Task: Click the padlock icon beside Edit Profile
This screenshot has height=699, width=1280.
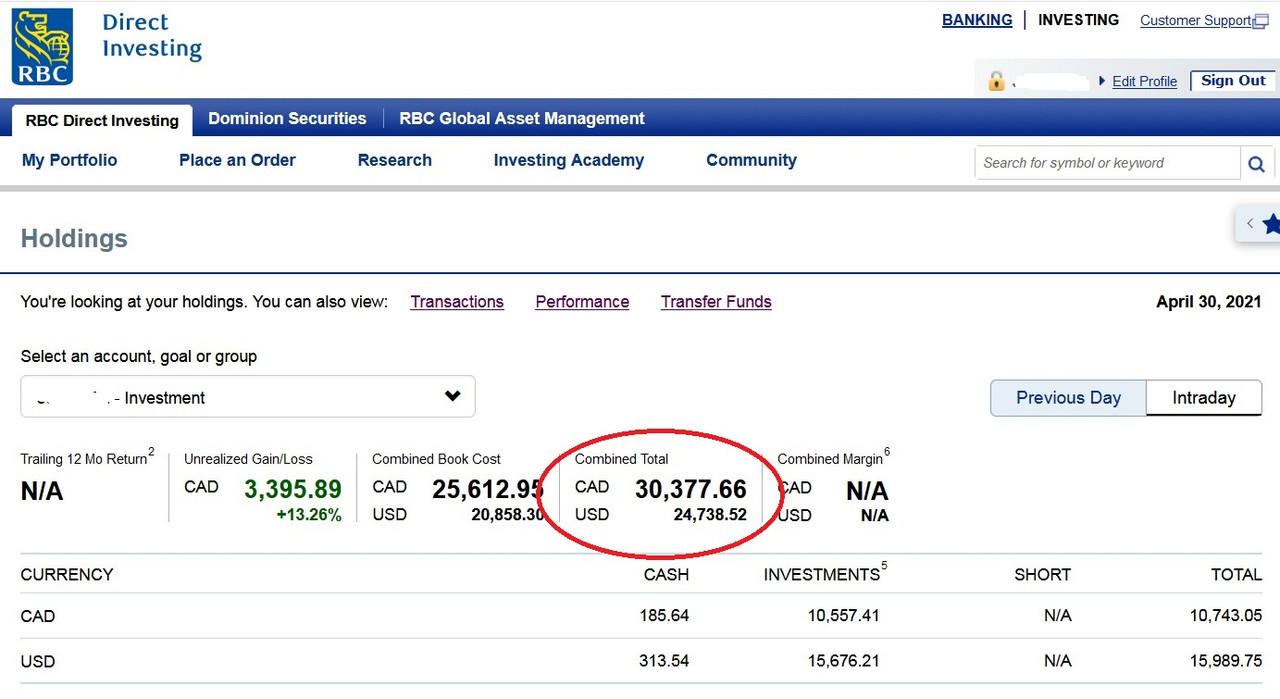Action: [x=996, y=81]
